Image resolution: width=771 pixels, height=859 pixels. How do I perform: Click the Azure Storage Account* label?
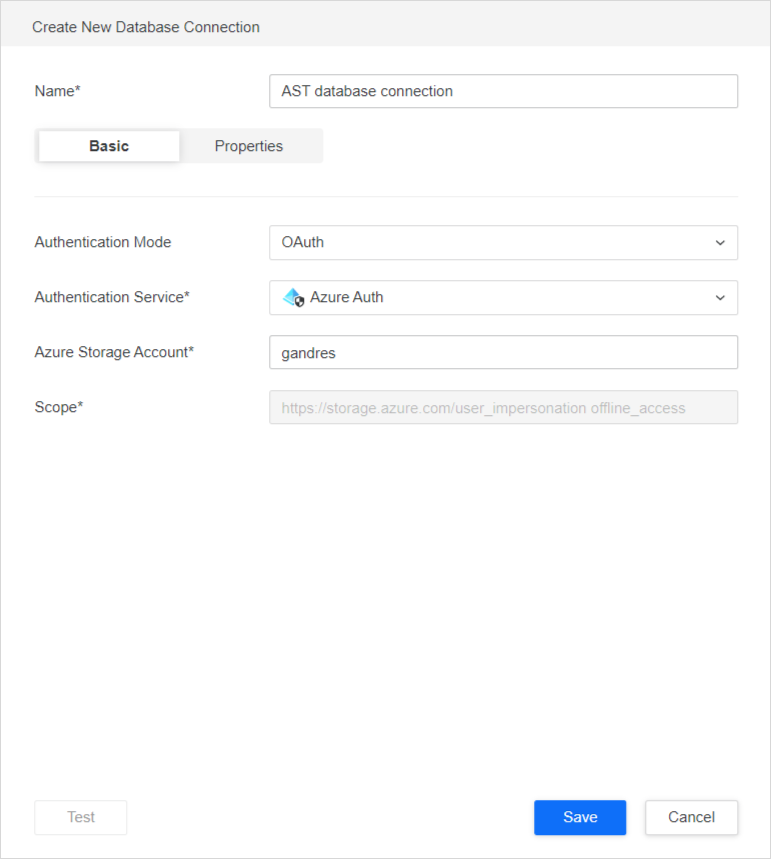(x=114, y=352)
